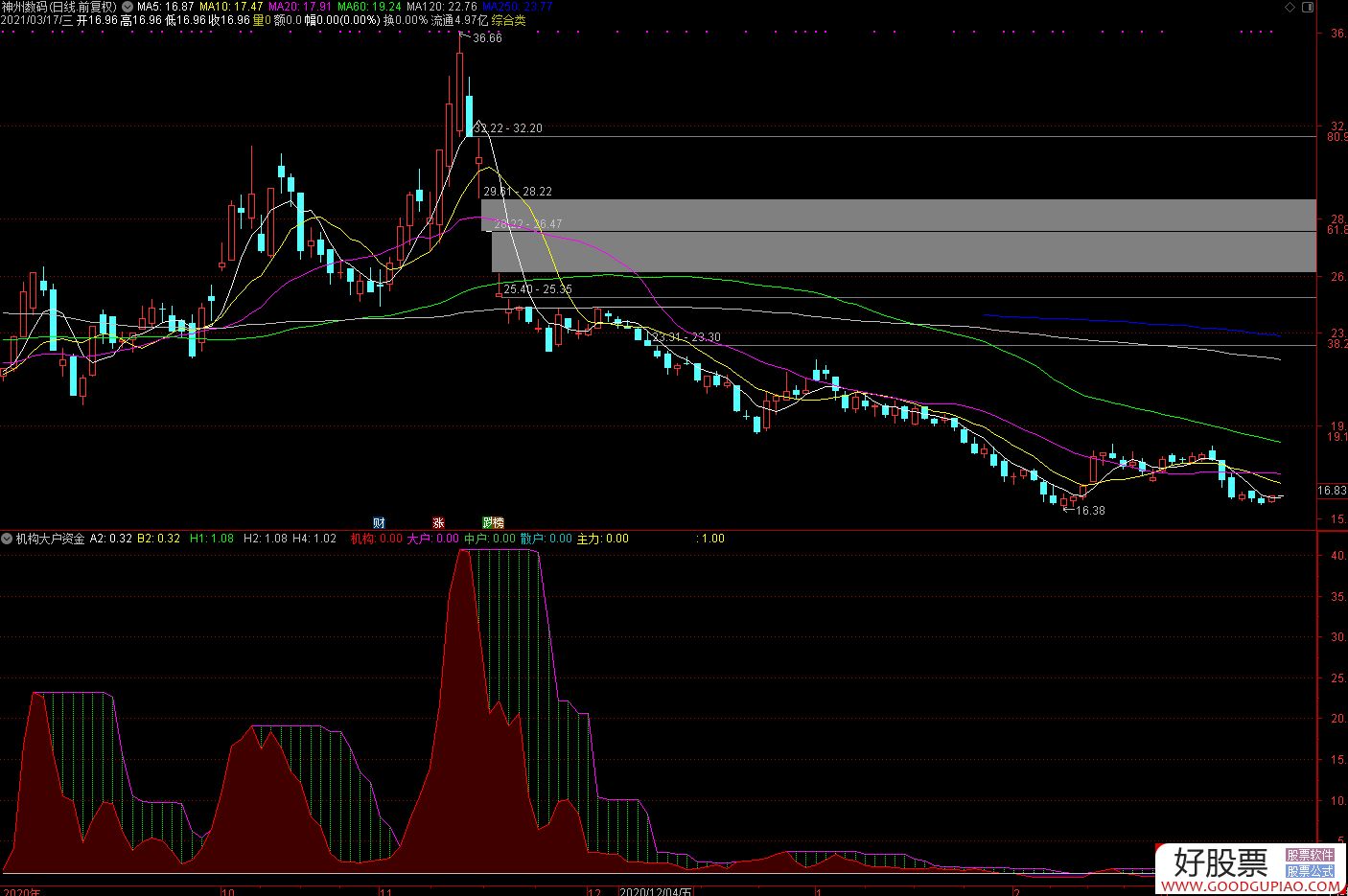Image resolution: width=1348 pixels, height=896 pixels.
Task: Select the 23.31 - 23.30 gap label
Action: pyautogui.click(x=686, y=337)
